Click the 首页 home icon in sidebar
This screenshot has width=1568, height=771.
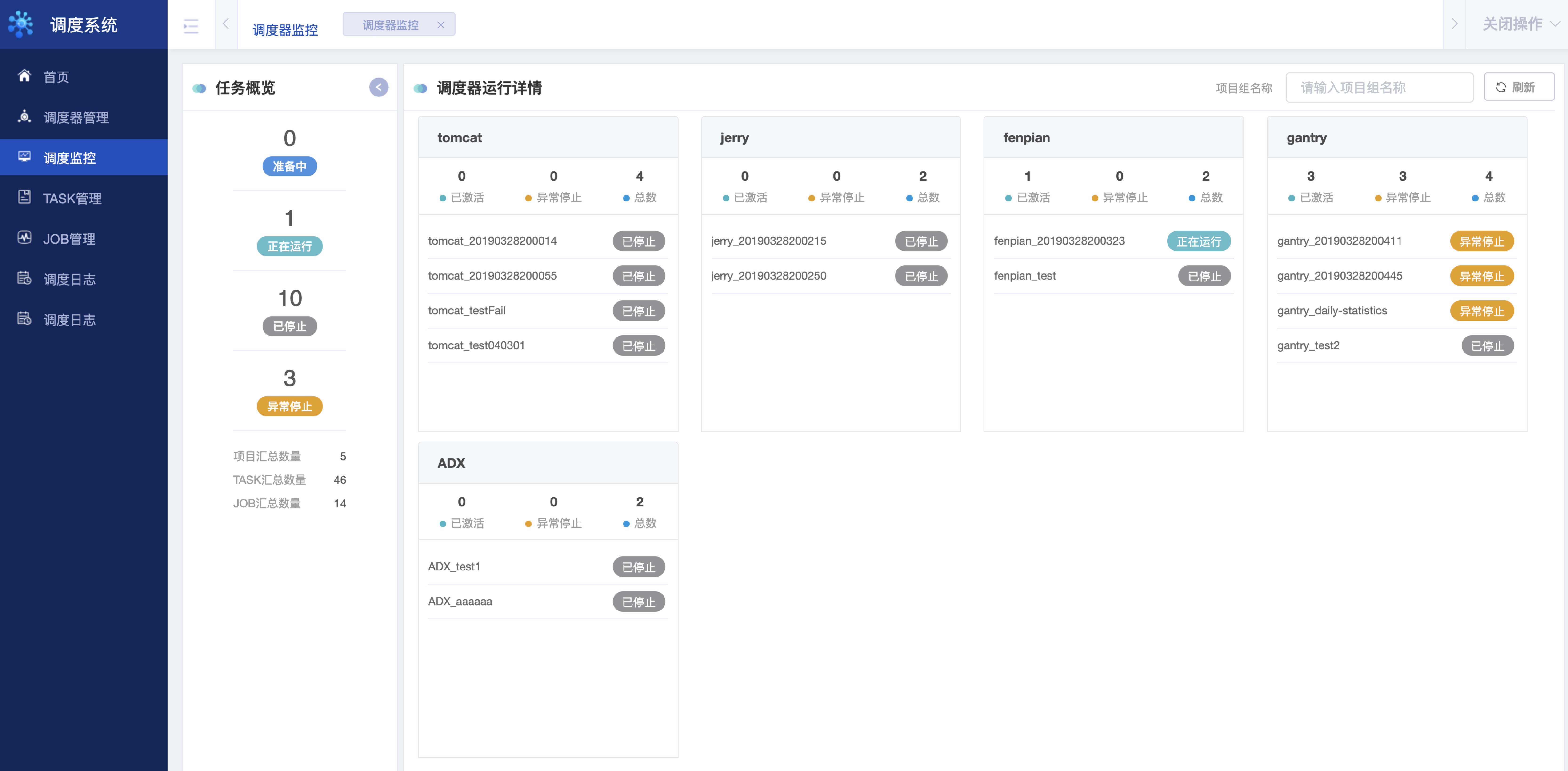point(24,76)
